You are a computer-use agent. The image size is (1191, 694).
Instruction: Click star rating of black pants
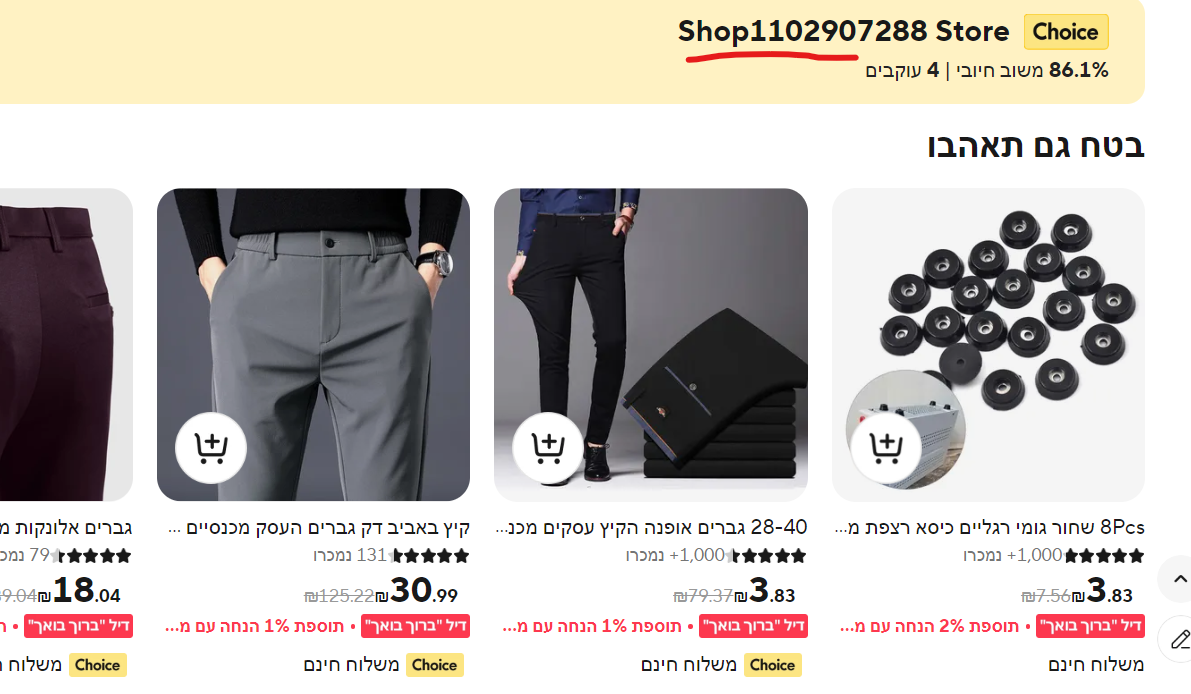pyautogui.click(x=769, y=556)
